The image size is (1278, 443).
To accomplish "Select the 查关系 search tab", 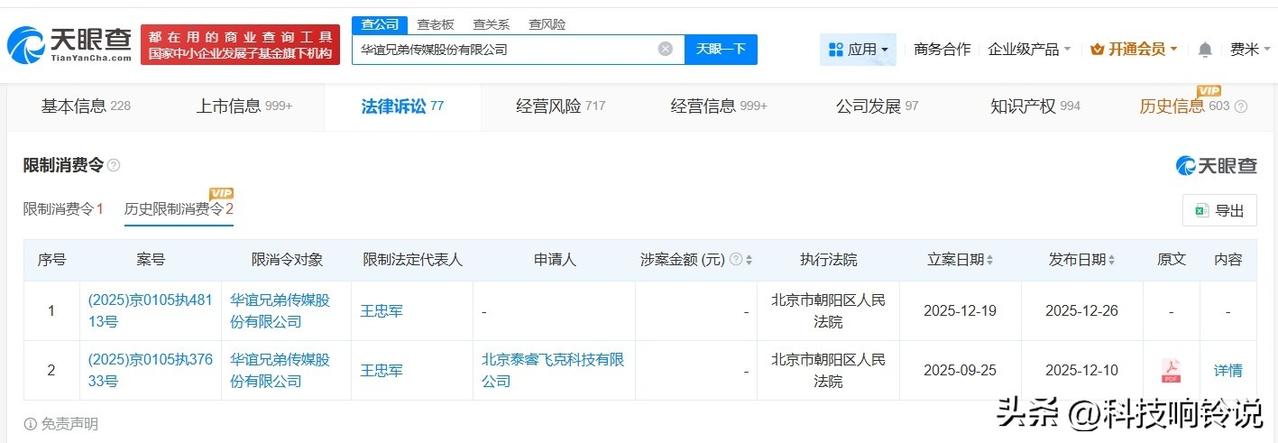I will click(491, 24).
